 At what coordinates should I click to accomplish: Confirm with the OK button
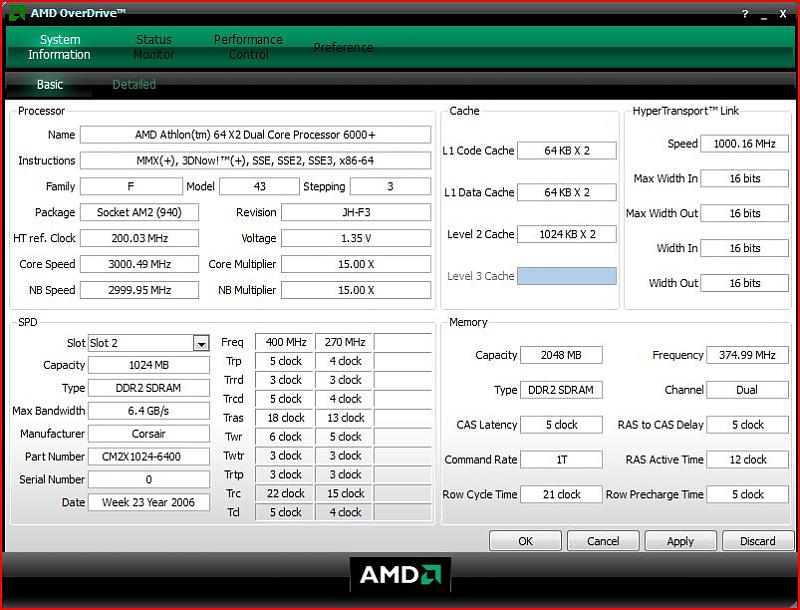point(526,541)
